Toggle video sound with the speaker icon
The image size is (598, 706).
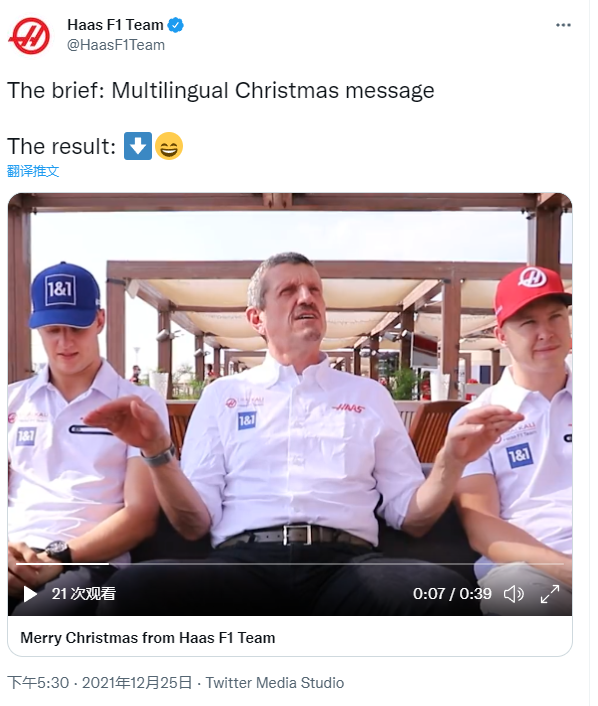coord(513,594)
